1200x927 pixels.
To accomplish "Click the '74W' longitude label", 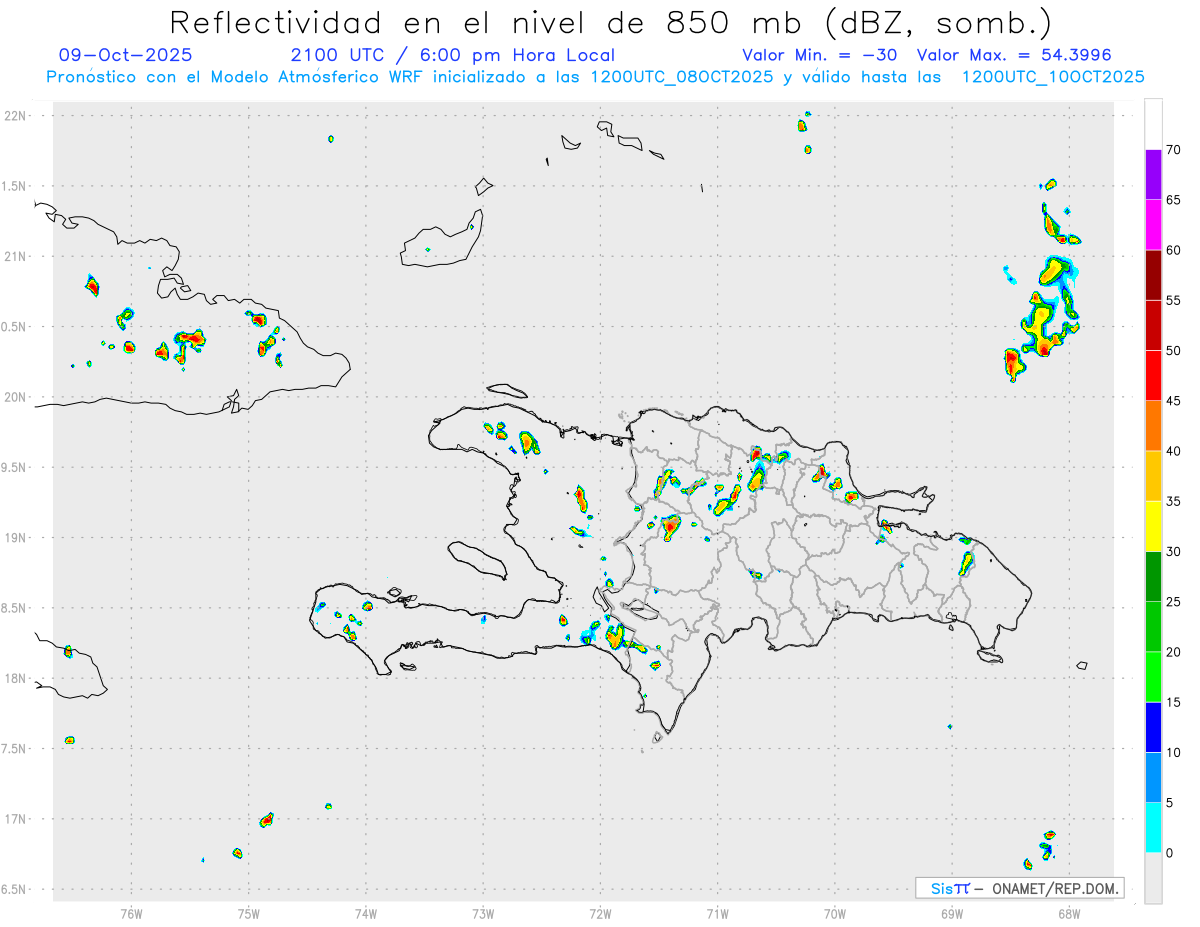I will (366, 913).
